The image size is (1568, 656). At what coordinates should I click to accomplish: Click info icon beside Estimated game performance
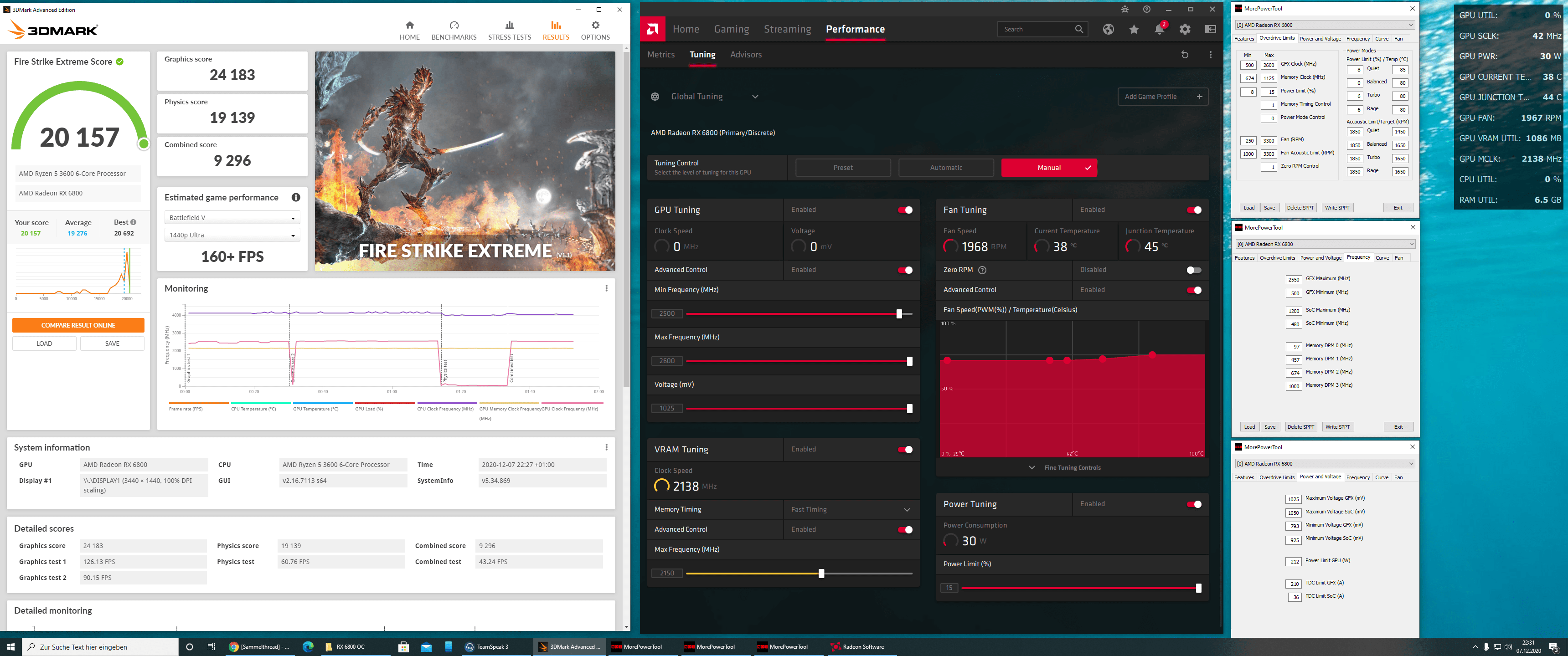296,197
